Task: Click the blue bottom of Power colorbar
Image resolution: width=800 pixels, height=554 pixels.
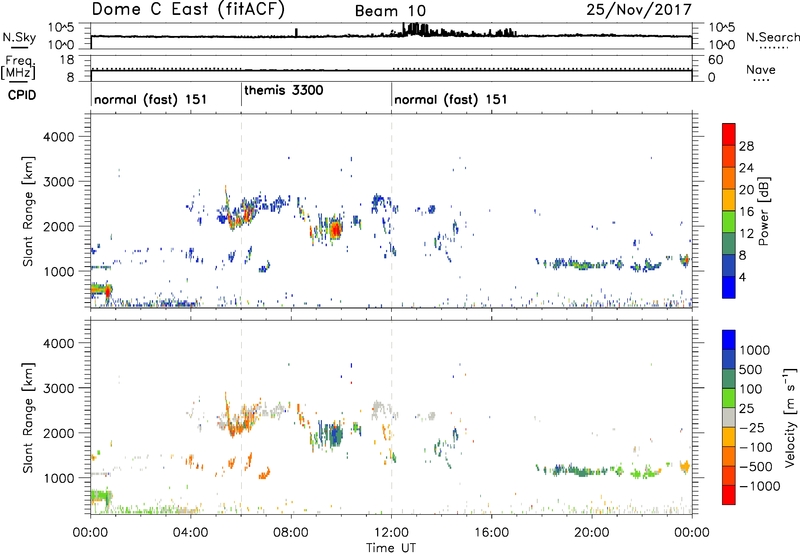Action: [x=729, y=287]
